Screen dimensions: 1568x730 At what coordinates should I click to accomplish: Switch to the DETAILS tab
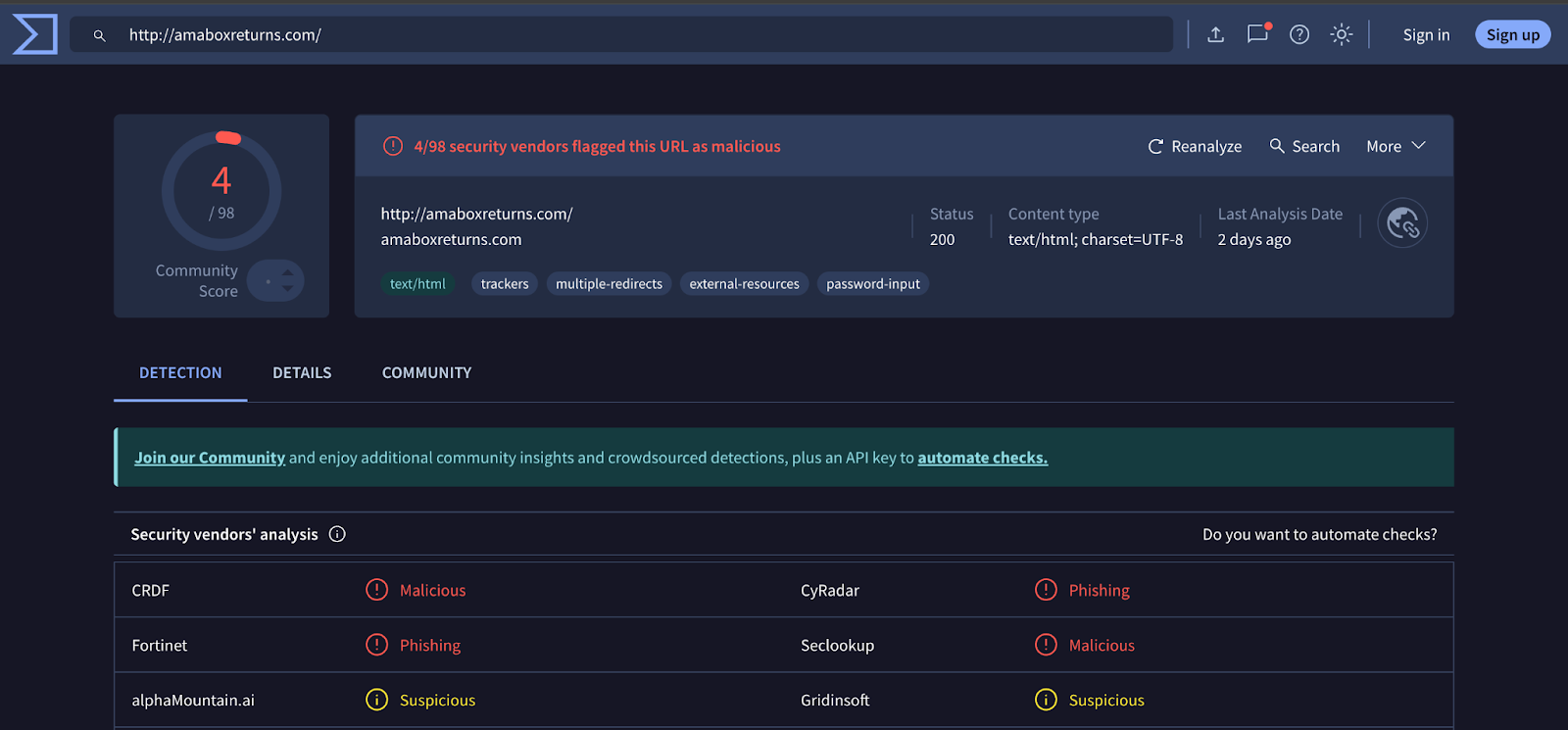(302, 372)
